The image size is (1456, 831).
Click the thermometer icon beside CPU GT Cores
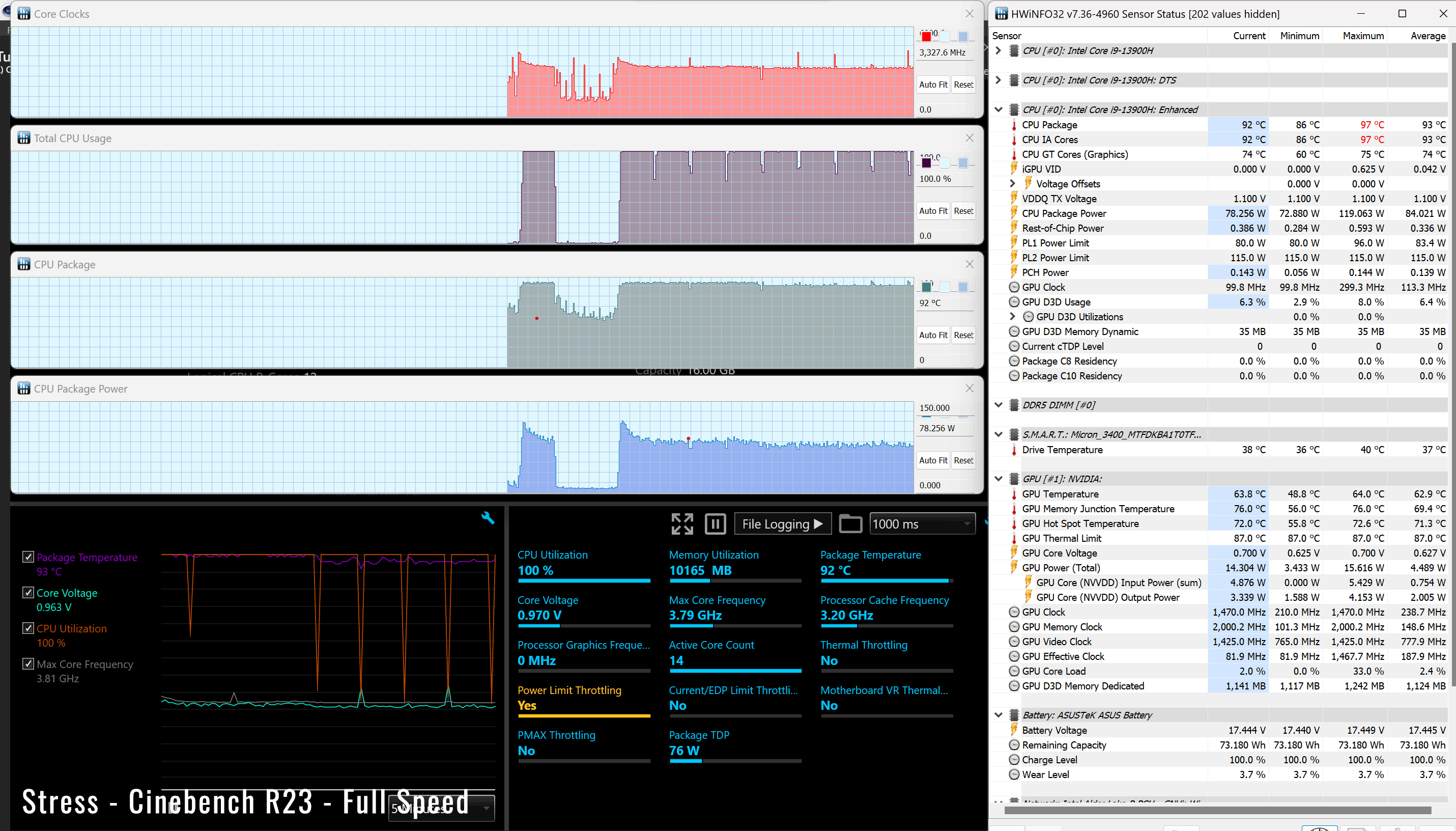click(x=1014, y=155)
